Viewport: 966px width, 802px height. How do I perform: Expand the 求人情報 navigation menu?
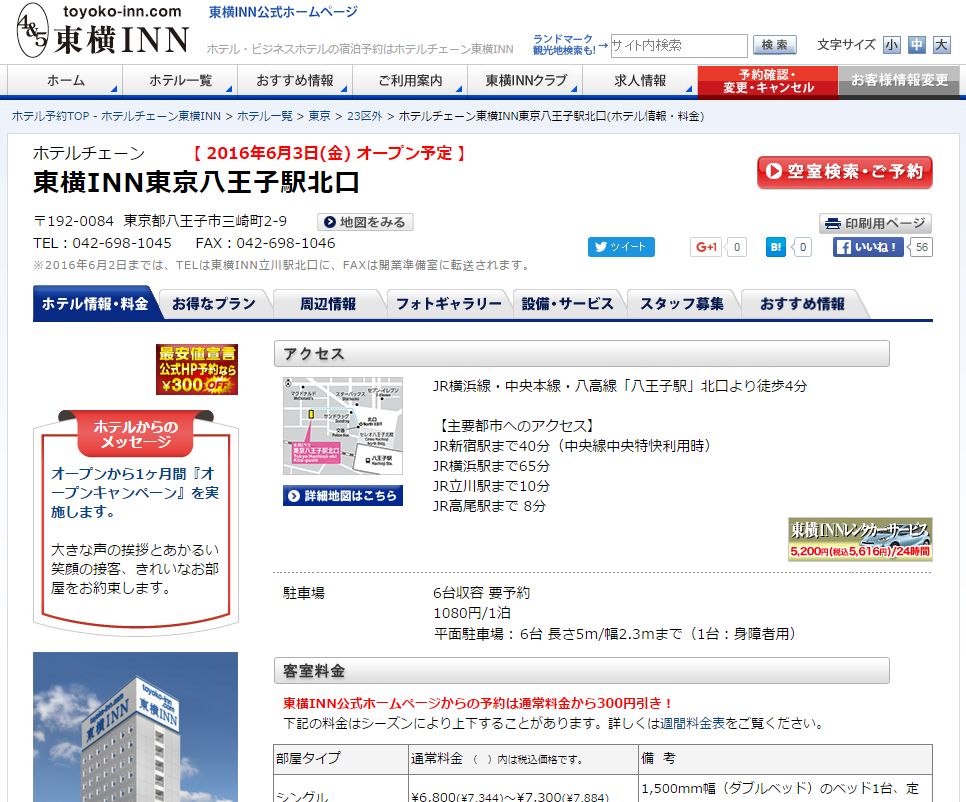pos(640,81)
